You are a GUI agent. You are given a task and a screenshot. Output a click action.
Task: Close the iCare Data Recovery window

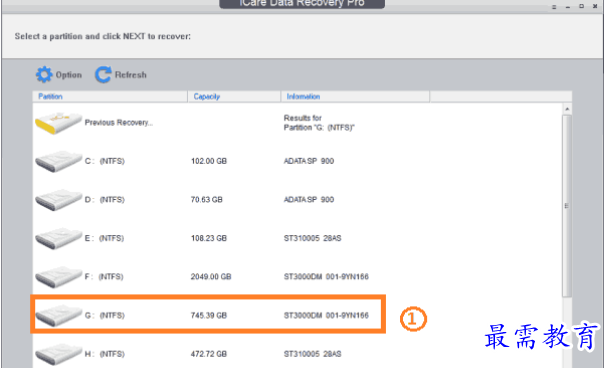(x=595, y=7)
